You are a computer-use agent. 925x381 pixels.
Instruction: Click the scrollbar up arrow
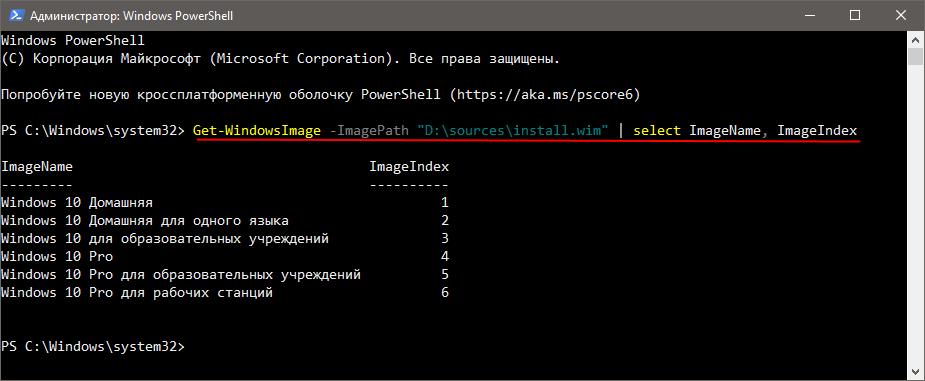[915, 40]
